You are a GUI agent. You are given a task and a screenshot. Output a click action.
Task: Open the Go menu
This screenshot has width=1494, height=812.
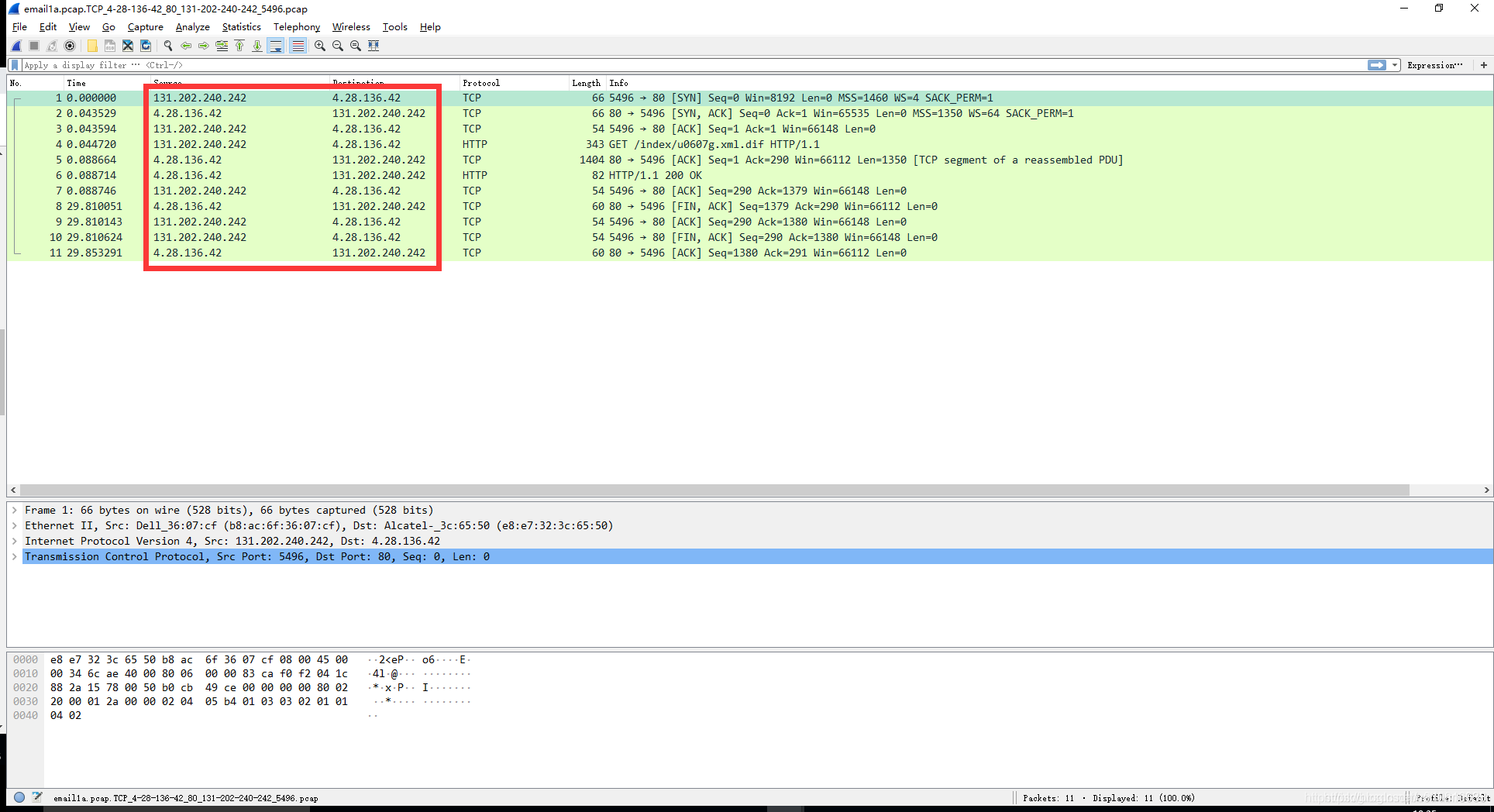(x=108, y=27)
